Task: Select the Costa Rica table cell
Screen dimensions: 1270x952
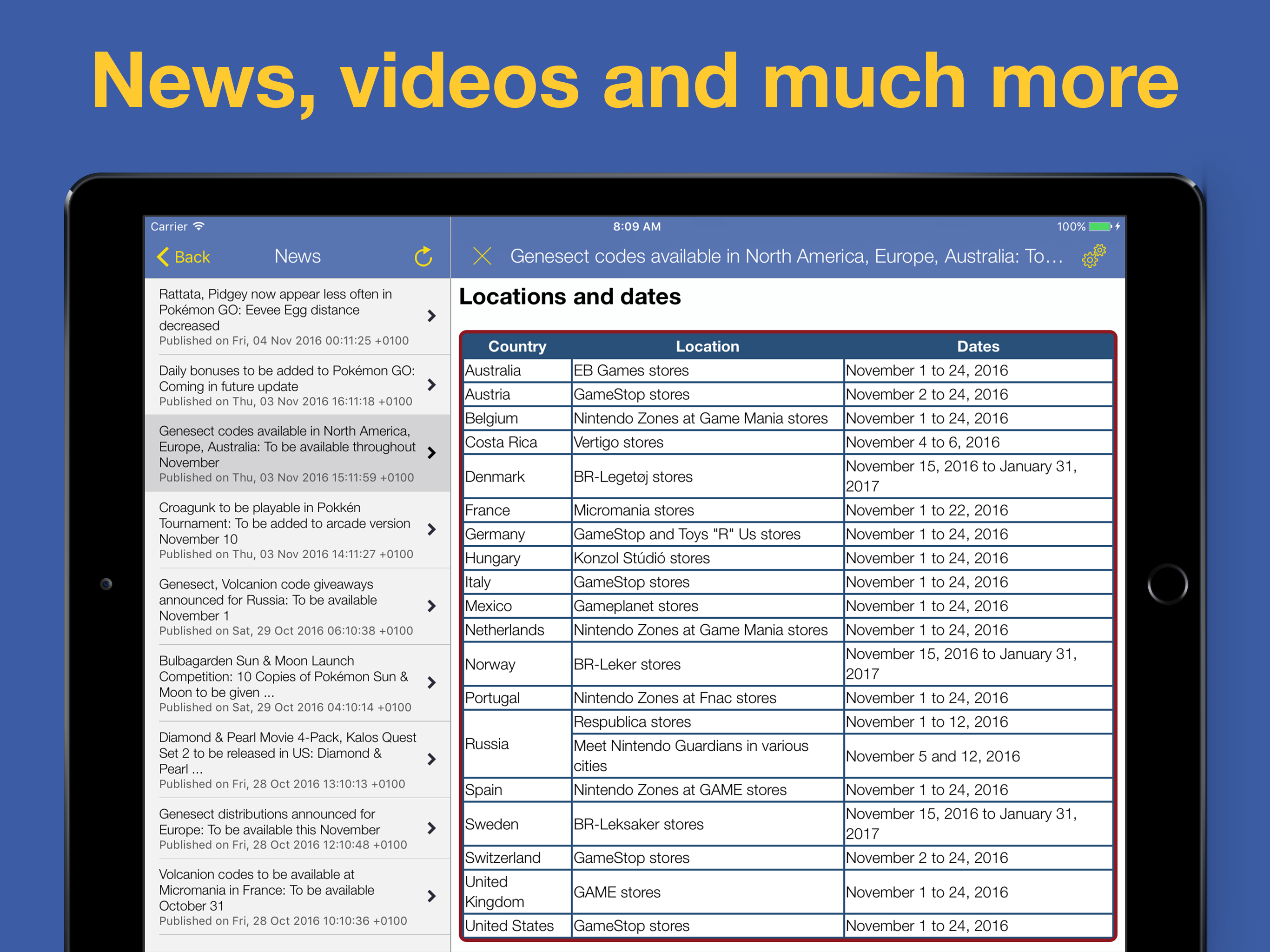Action: coord(517,442)
